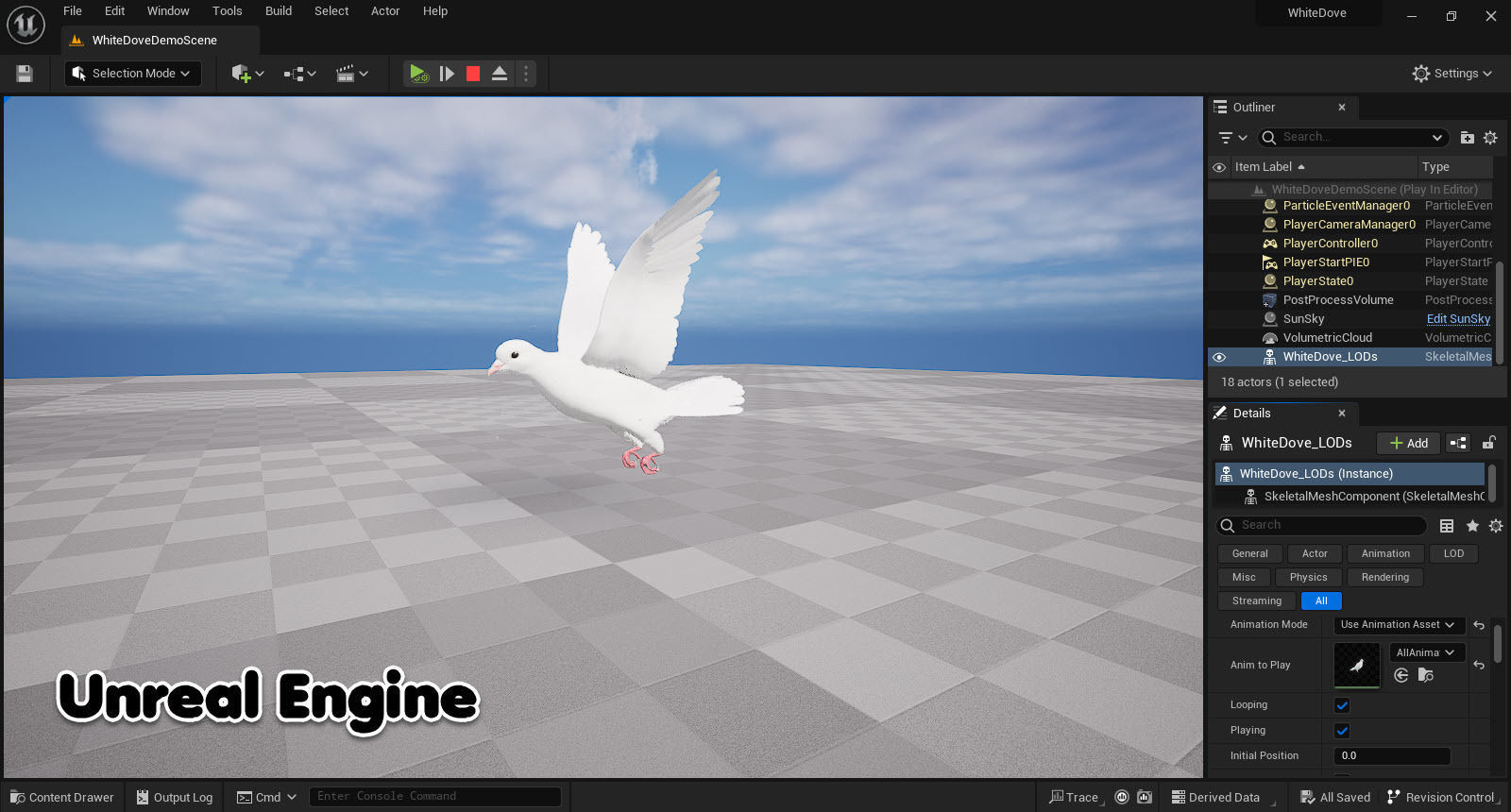Open the AllAnima asset dropdown
The width and height of the screenshot is (1511, 812).
pyautogui.click(x=1426, y=652)
